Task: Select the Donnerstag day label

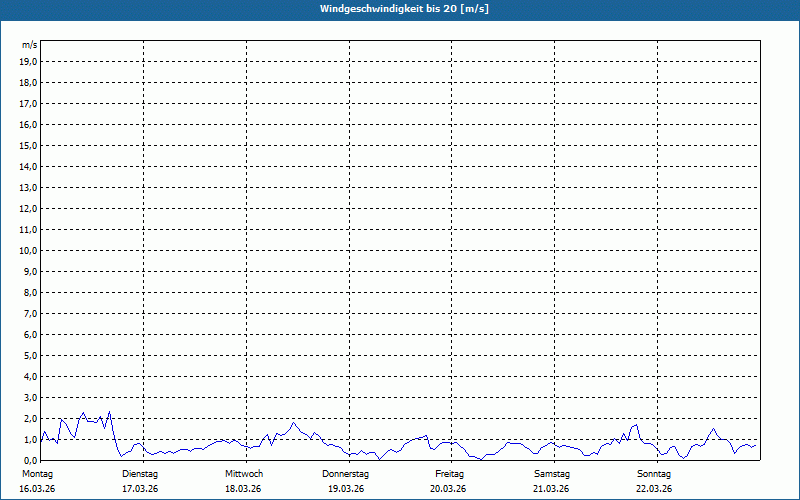Action: 345,474
